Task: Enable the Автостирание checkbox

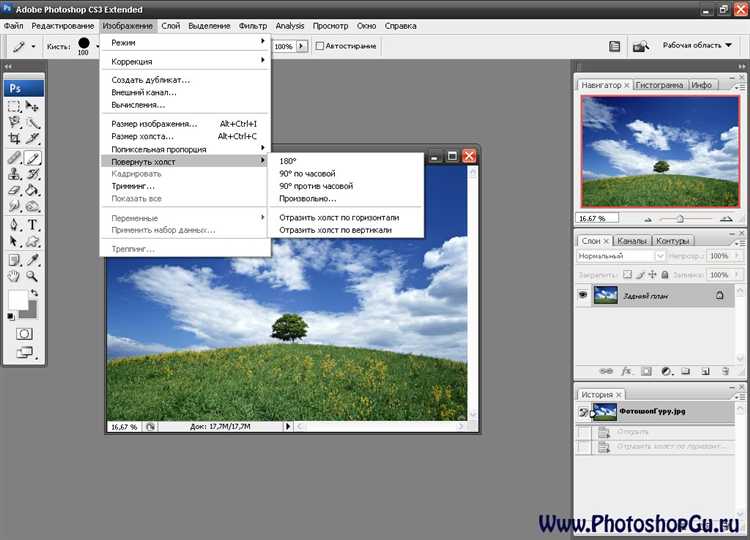Action: pos(320,46)
